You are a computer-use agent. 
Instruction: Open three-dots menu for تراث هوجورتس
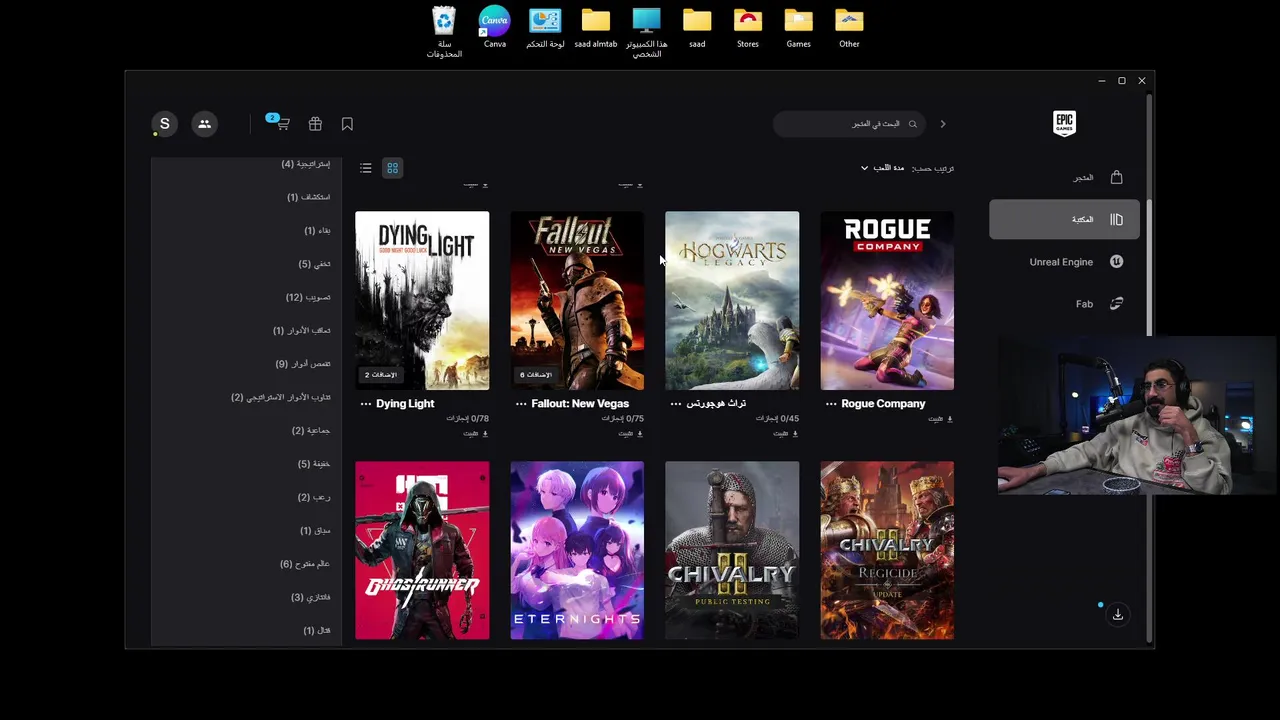(x=676, y=404)
